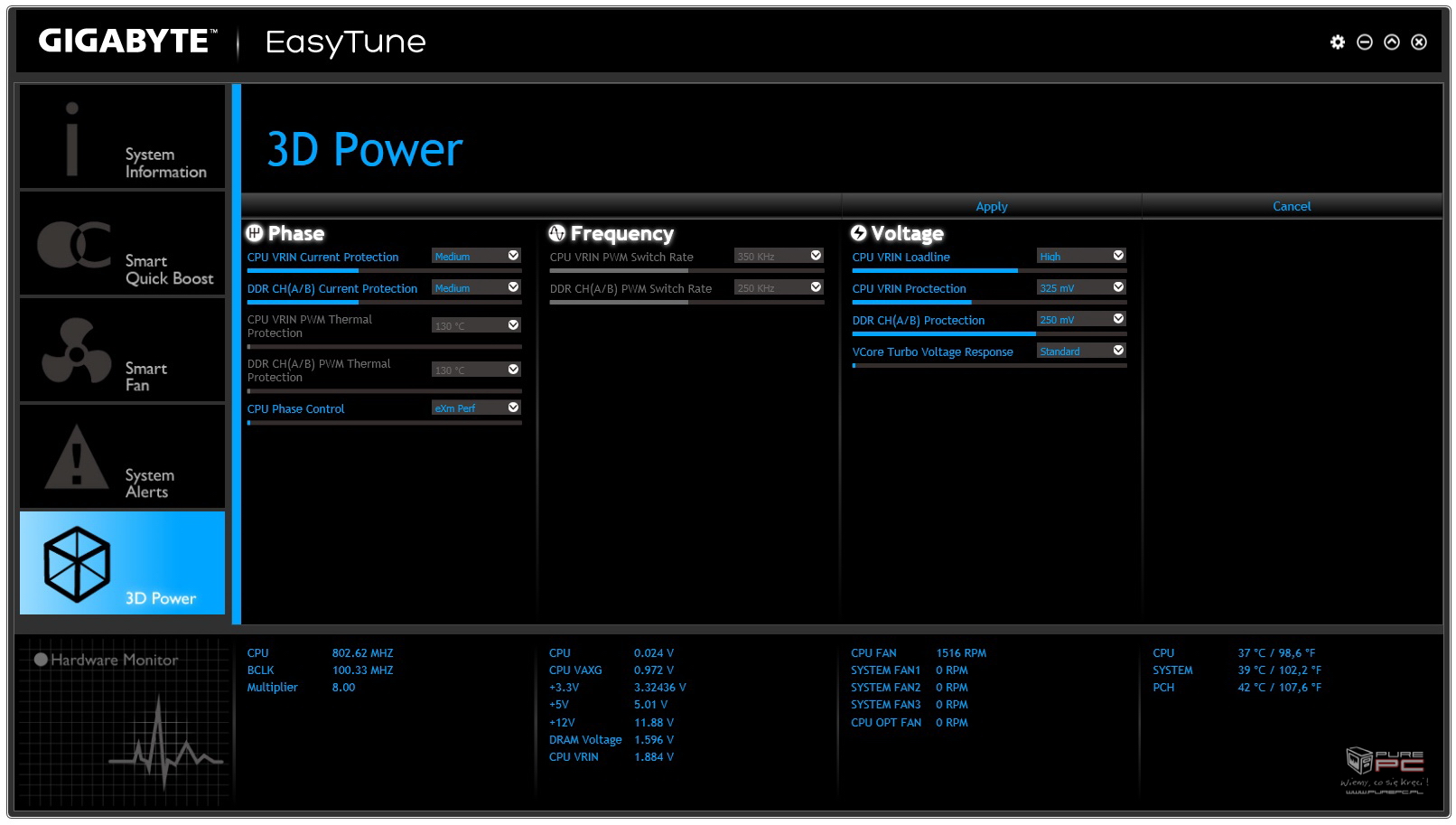Click the Frequency section waveform icon
The width and height of the screenshot is (1456, 825).
[557, 233]
